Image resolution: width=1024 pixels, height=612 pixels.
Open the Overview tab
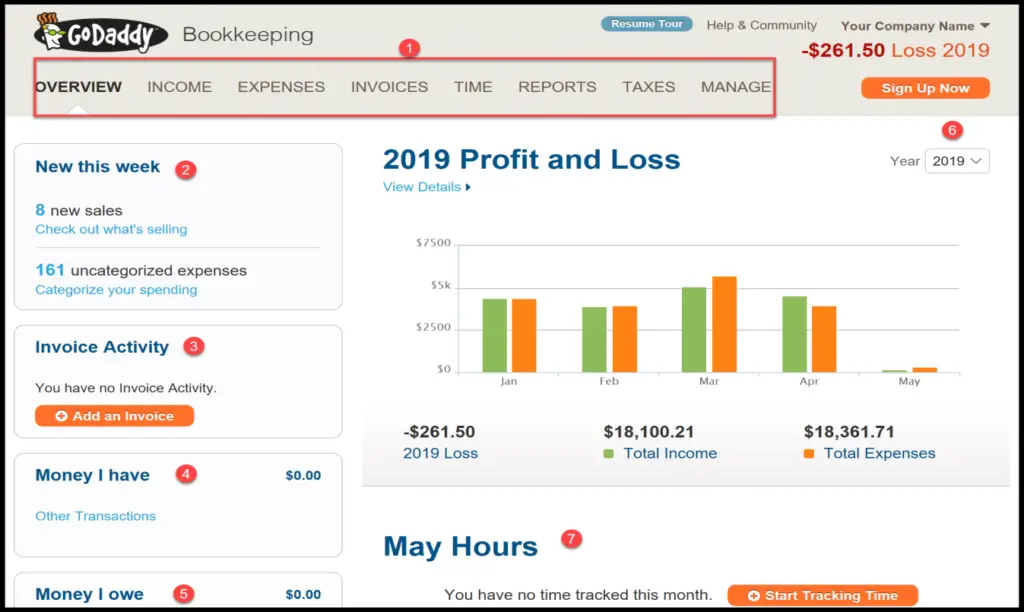click(x=79, y=87)
